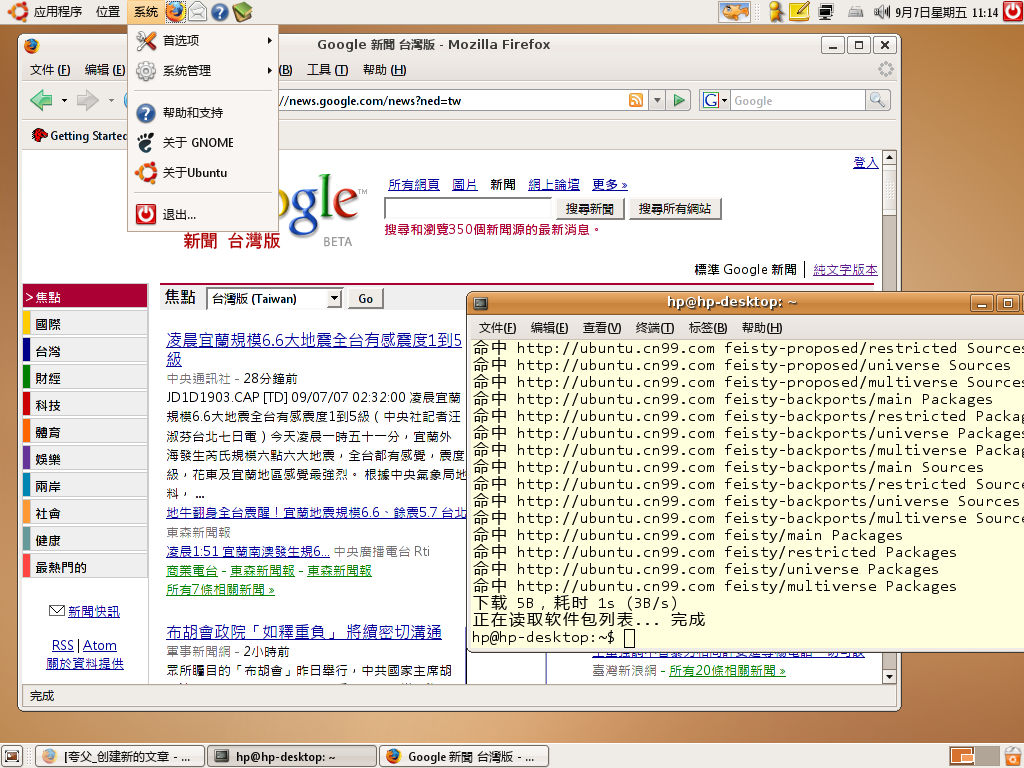Click the goldfish applet in the top panel

[x=734, y=12]
